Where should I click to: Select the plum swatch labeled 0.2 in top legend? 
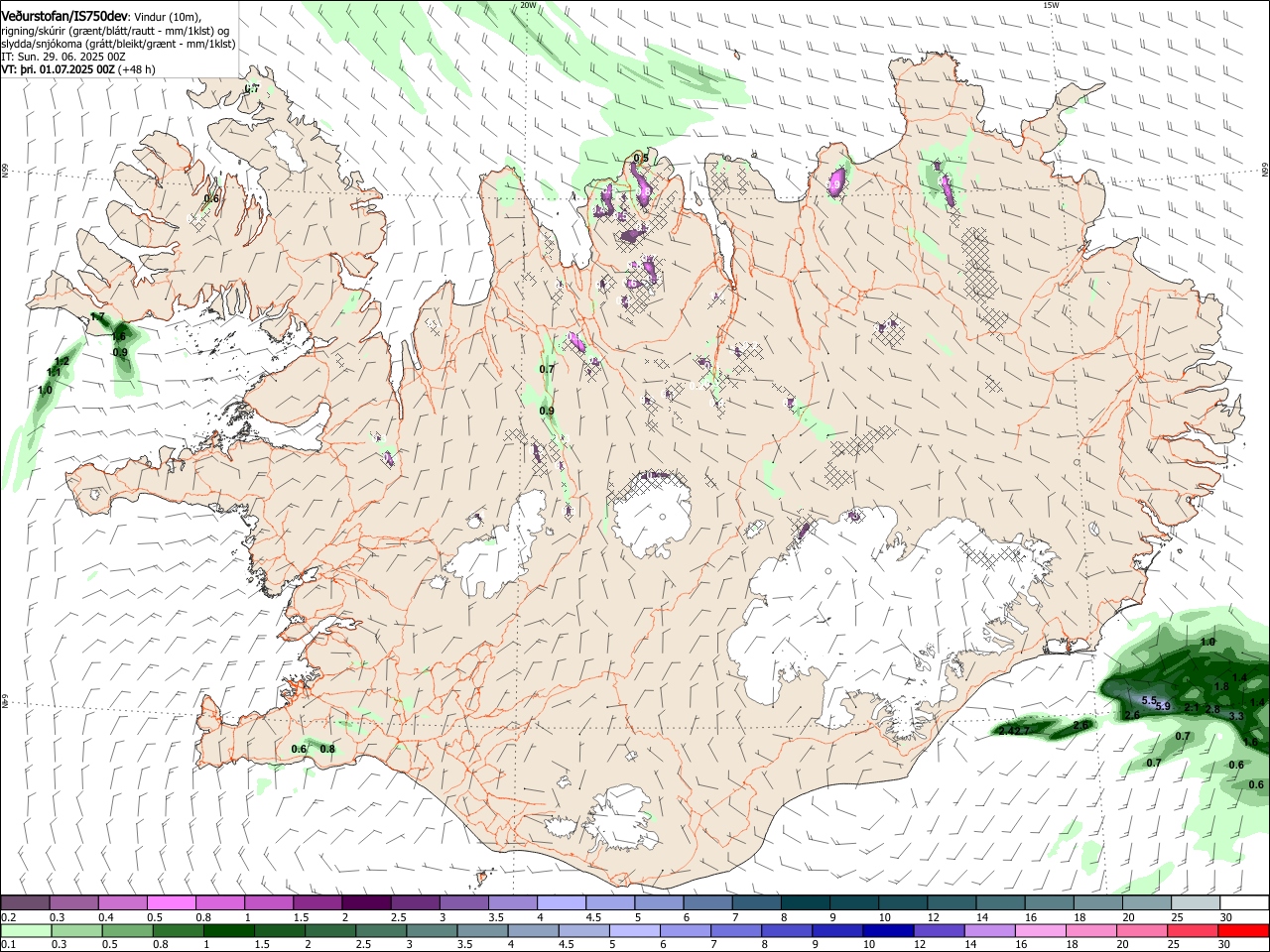(25, 903)
